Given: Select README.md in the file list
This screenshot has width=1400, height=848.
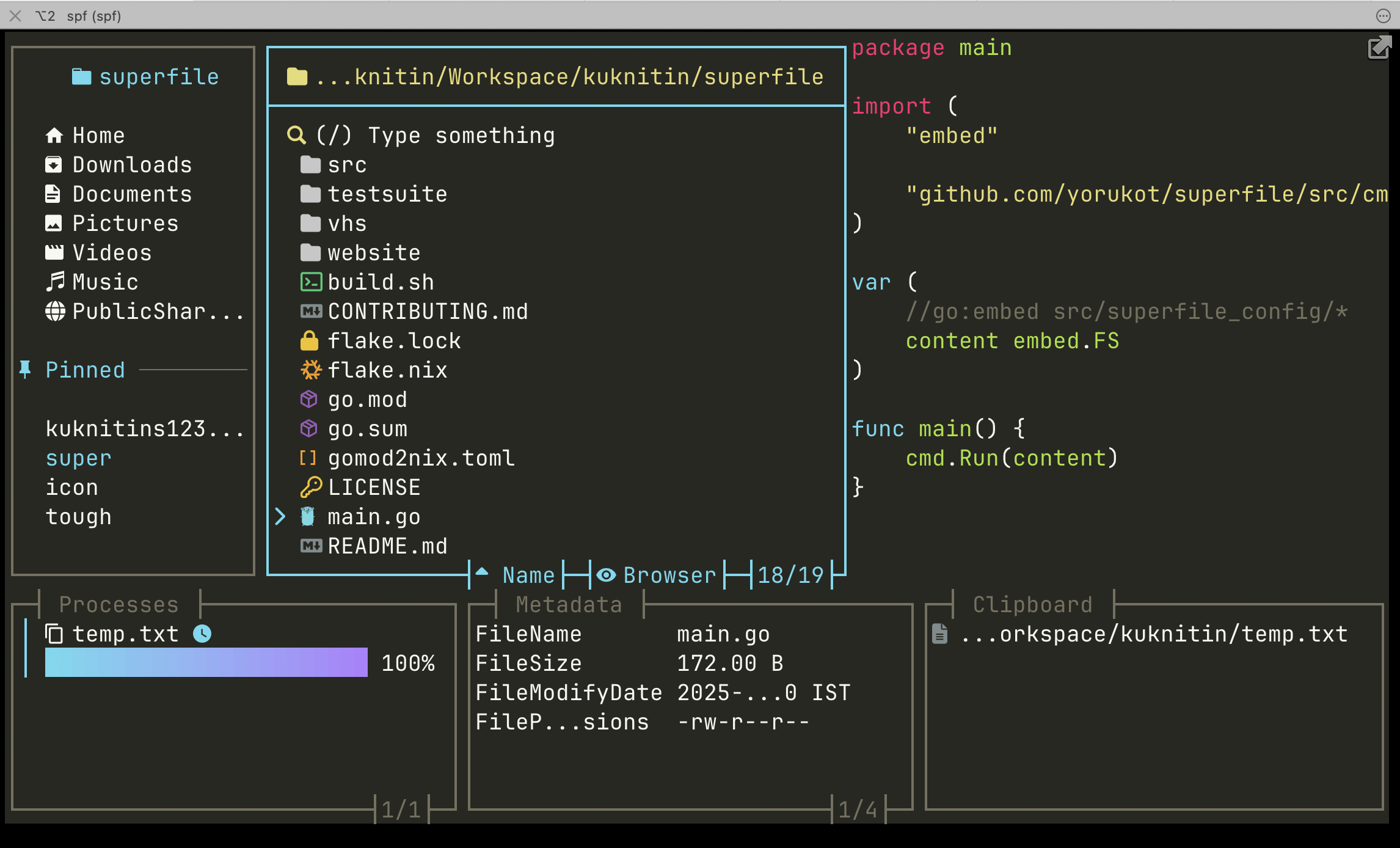Looking at the screenshot, I should coord(387,546).
